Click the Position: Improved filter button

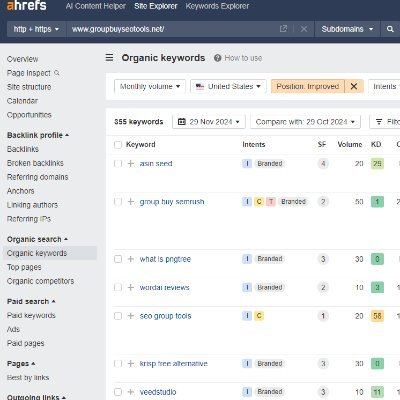(308, 86)
